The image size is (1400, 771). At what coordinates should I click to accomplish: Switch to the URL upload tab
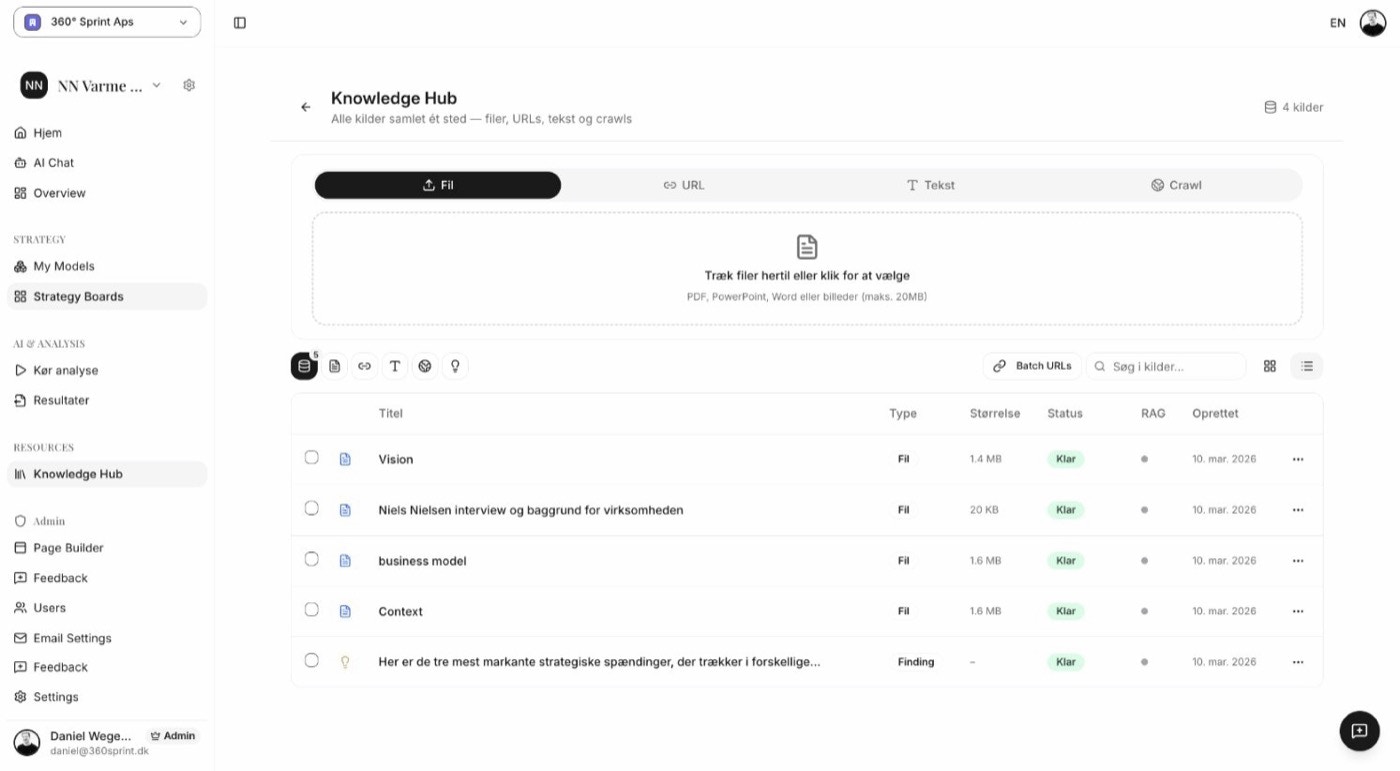tap(684, 185)
